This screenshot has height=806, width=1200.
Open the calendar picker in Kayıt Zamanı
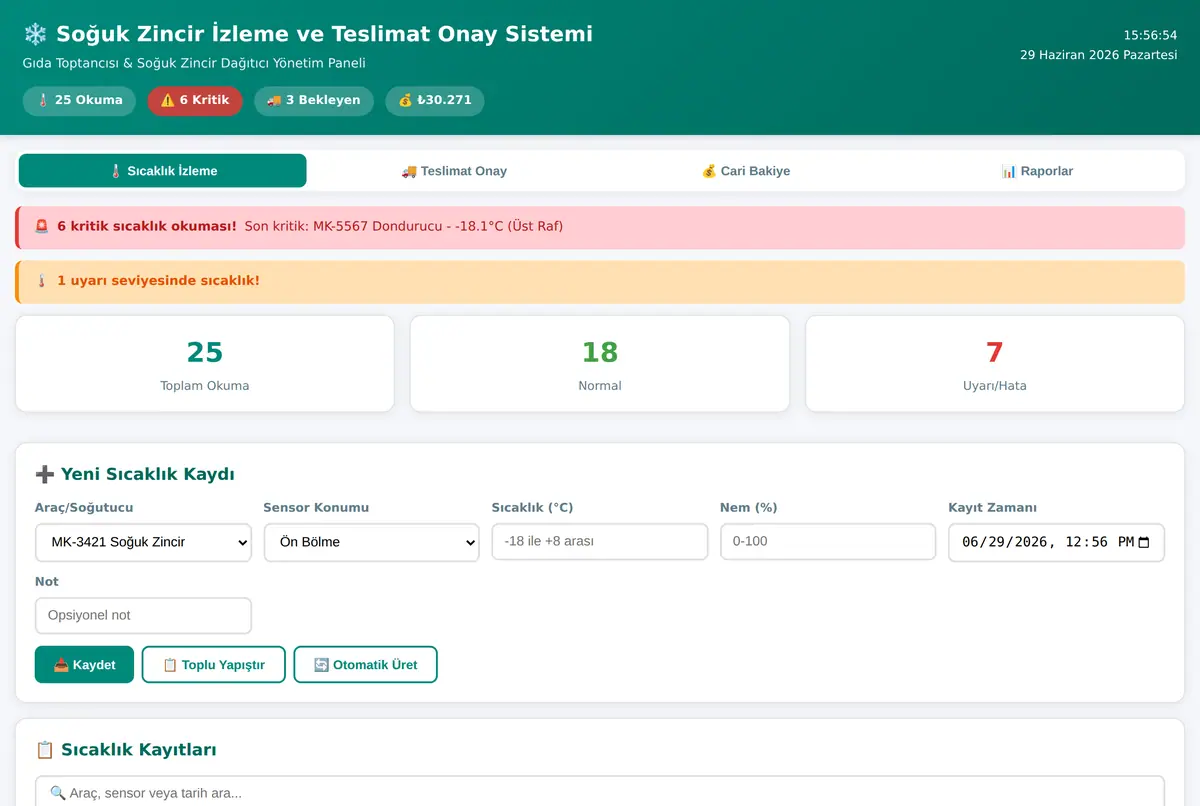coord(1145,542)
